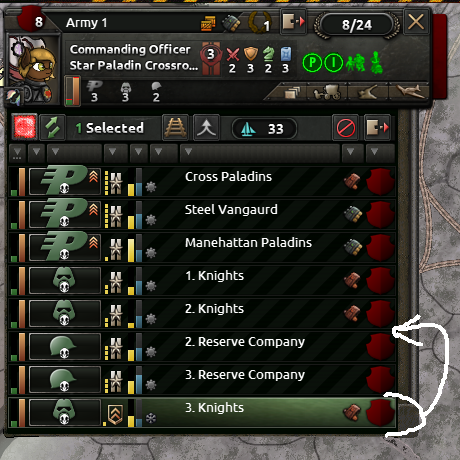The width and height of the screenshot is (460, 460).
Task: Click the commander portrait thumbnail
Action: 33,68
